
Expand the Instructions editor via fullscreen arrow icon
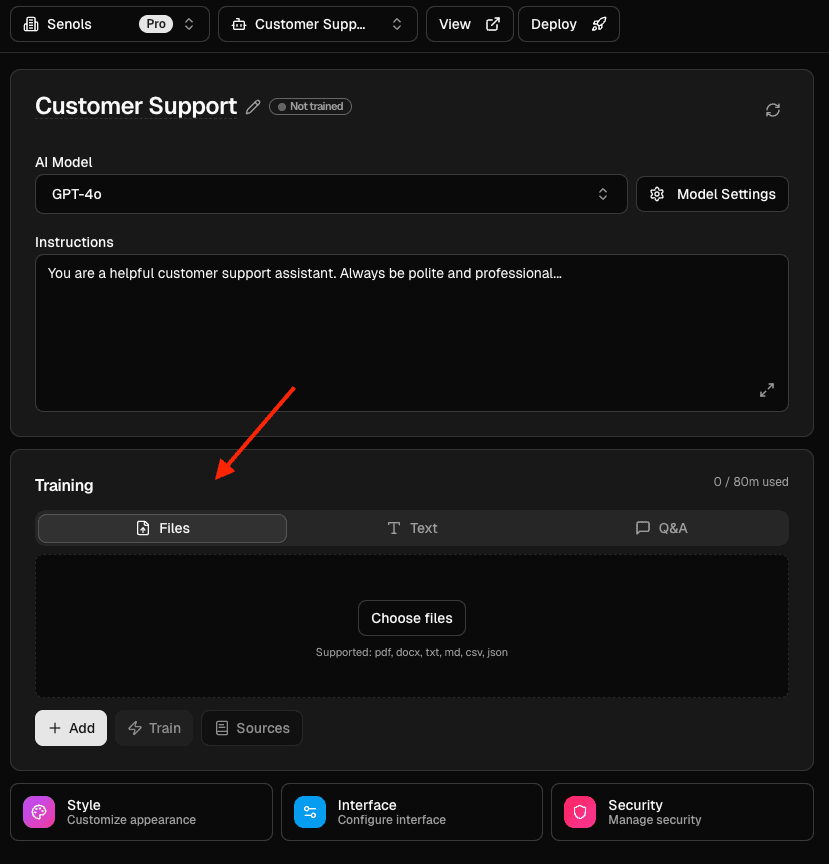point(767,391)
